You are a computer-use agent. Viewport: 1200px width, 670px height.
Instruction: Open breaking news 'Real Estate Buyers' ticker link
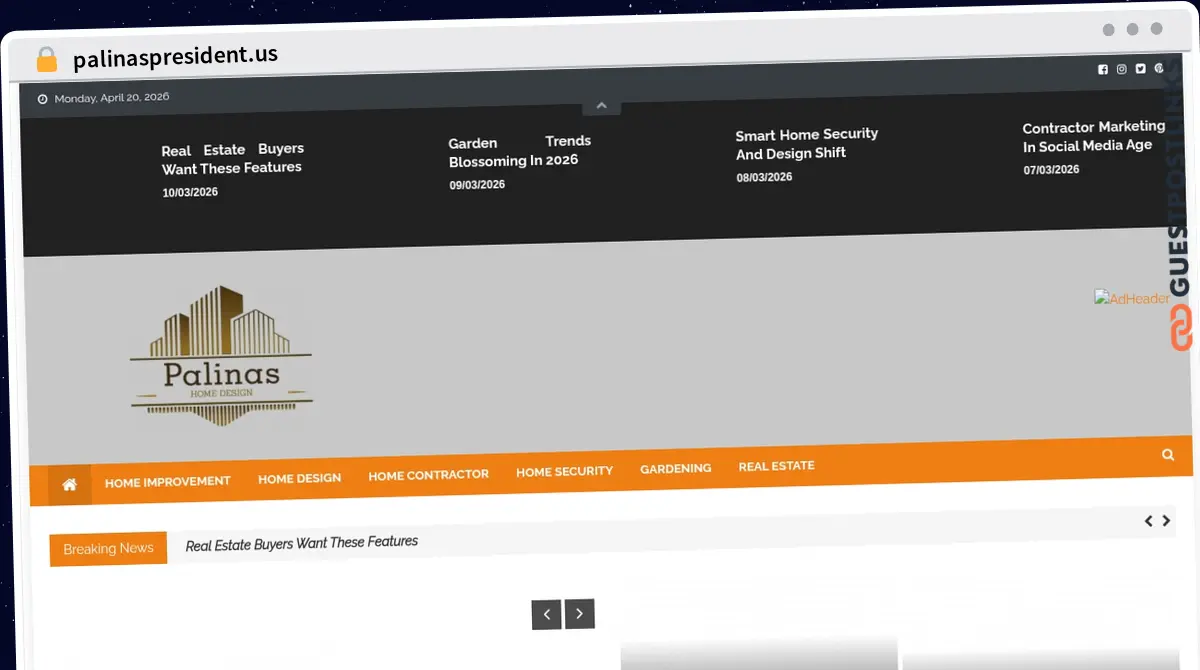[302, 543]
